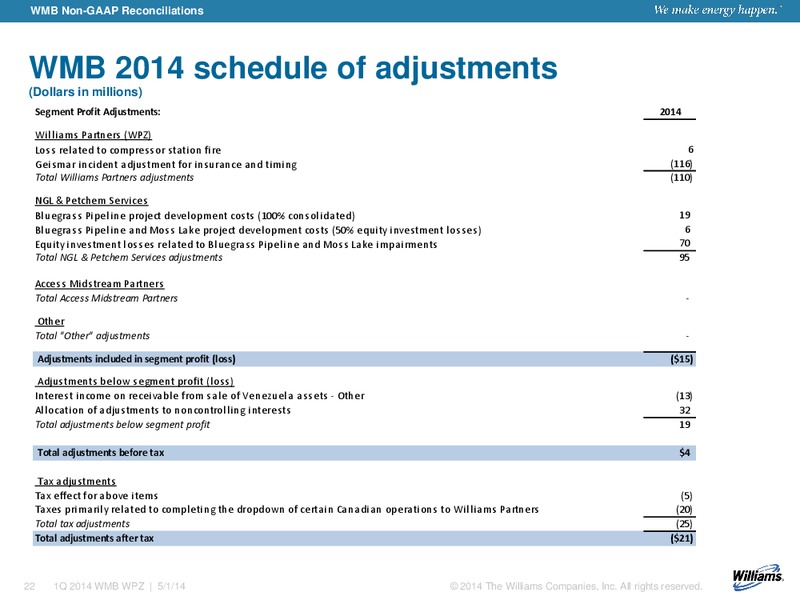Click the ($21) after-tax total
Screen dimensions: 800x600
(x=682, y=538)
